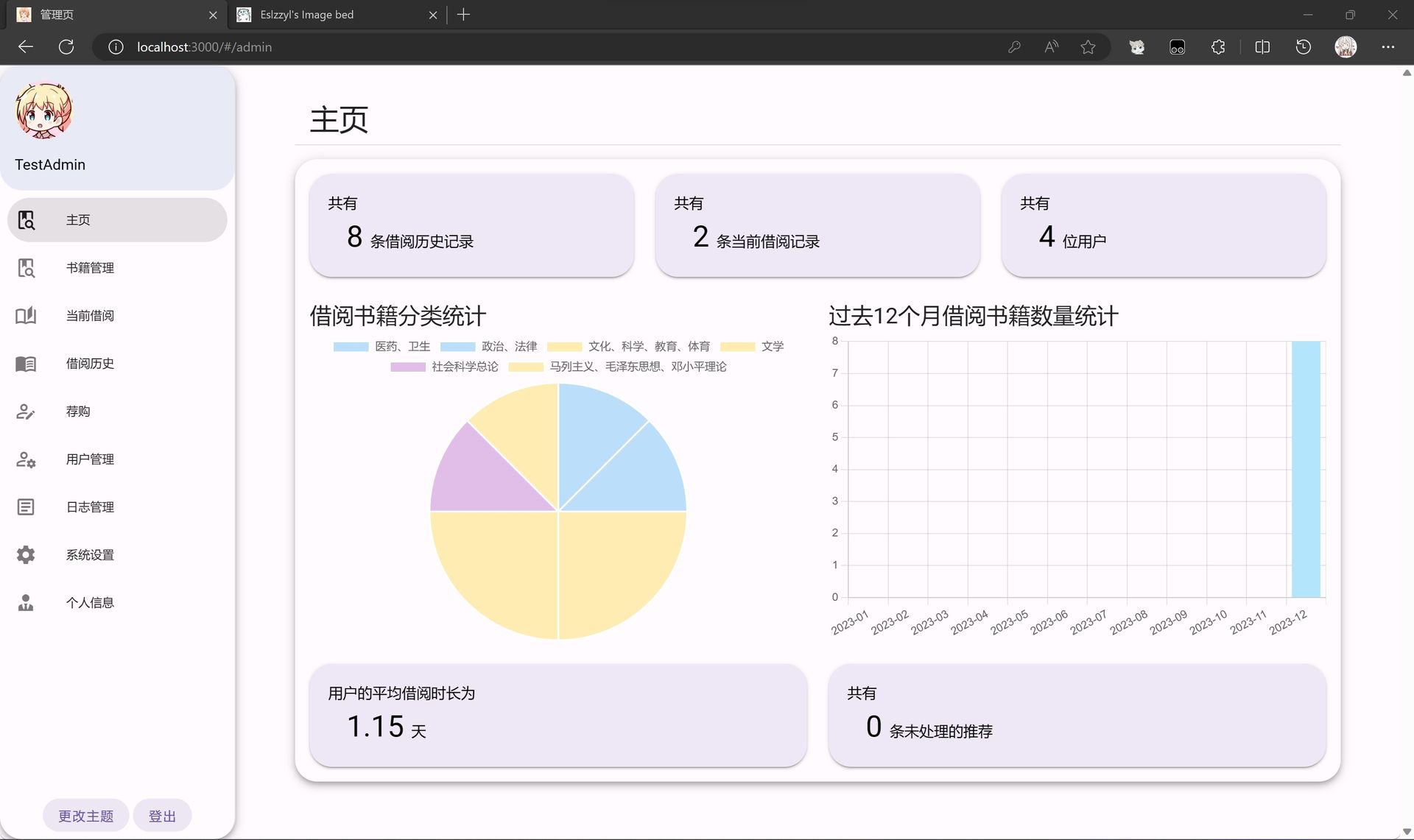The image size is (1414, 840).
Task: Select 主页 in the sidebar menu
Action: (117, 220)
